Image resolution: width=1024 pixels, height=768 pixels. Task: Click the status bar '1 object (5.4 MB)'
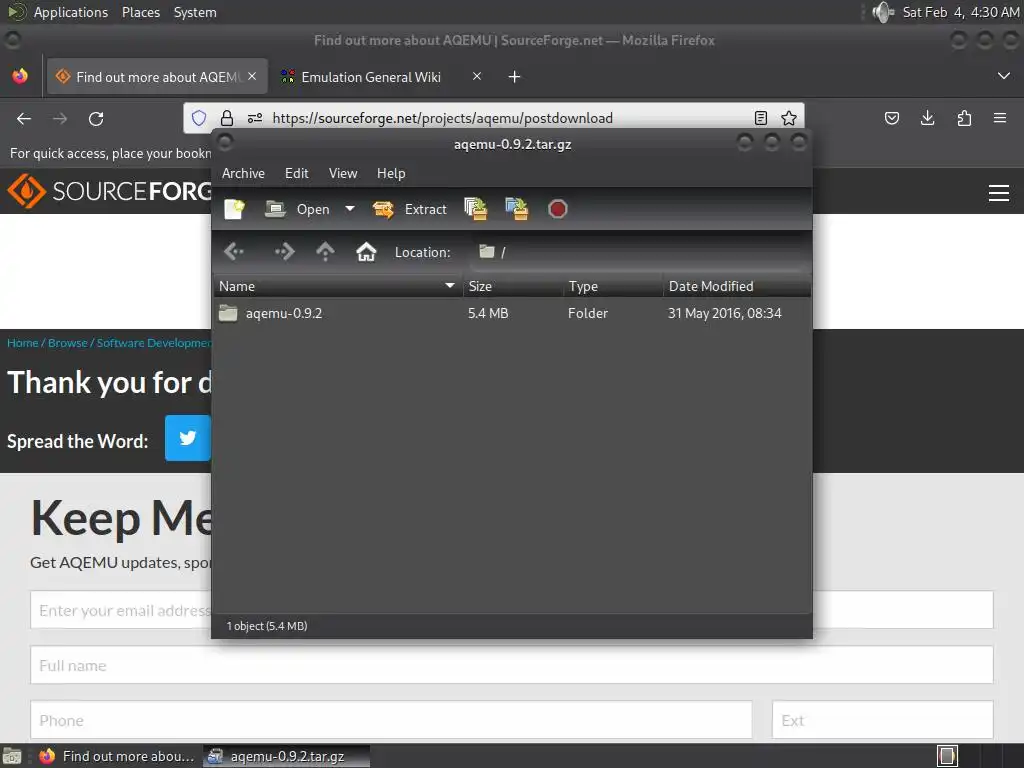coord(266,626)
